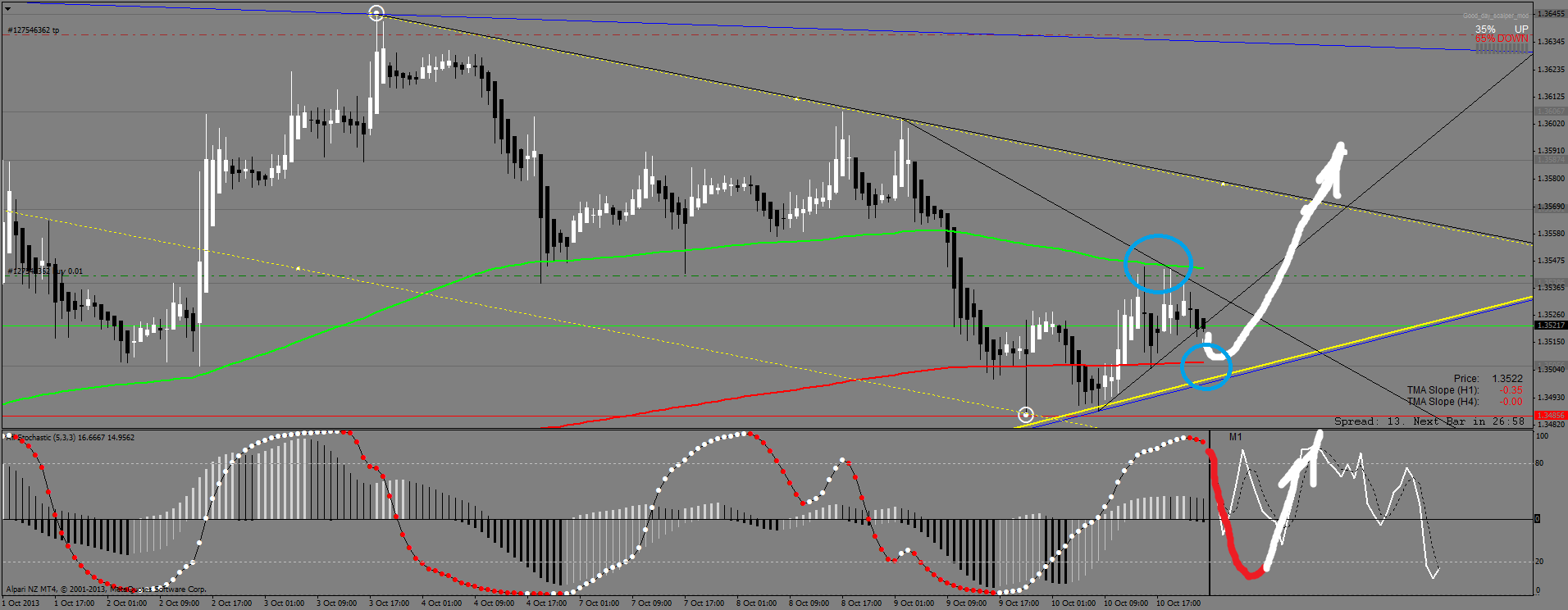This screenshot has height=610, width=1568.
Task: Click the 3 Oct 17:00 time label
Action: point(389,603)
